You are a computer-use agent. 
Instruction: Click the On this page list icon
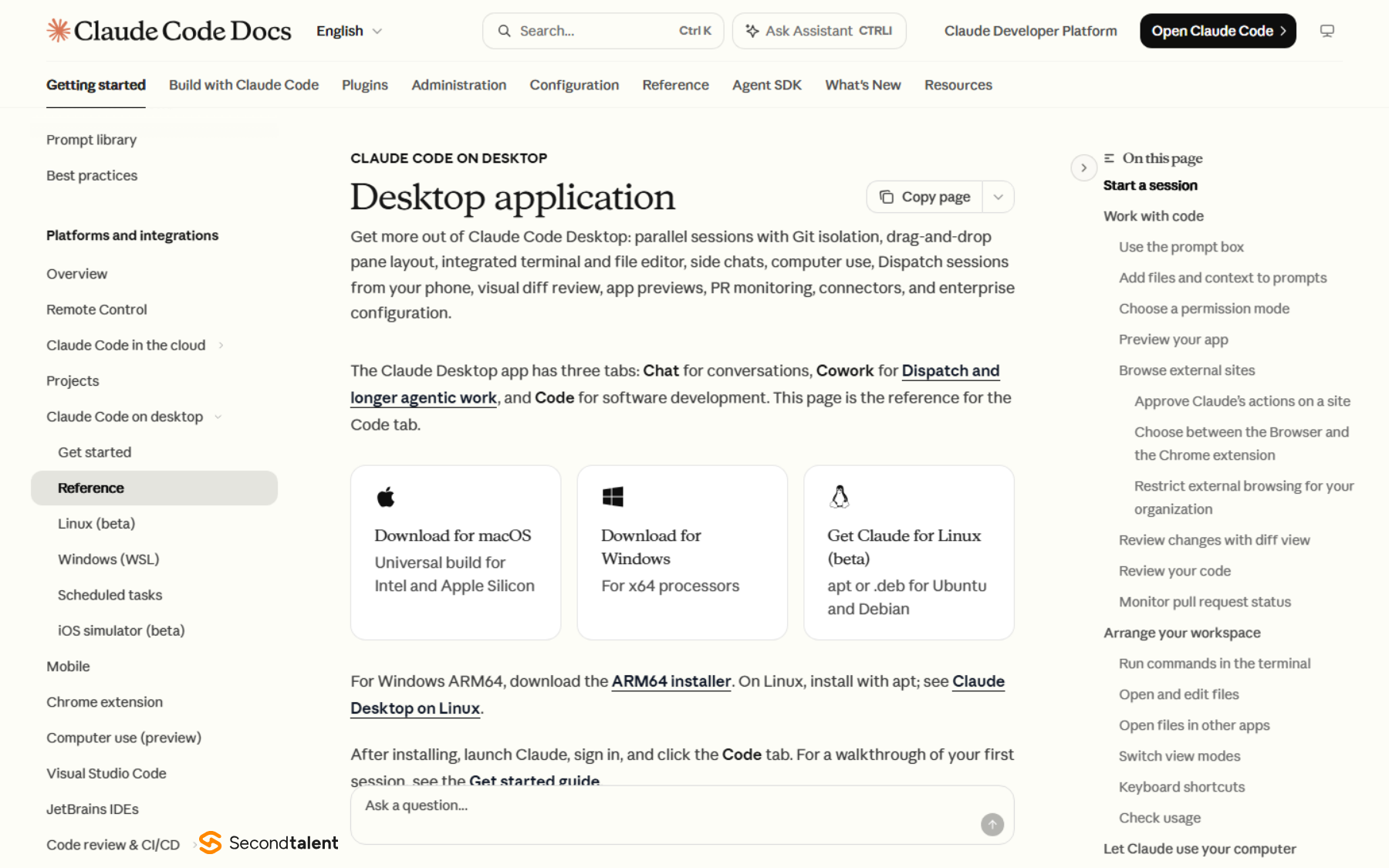click(x=1109, y=158)
